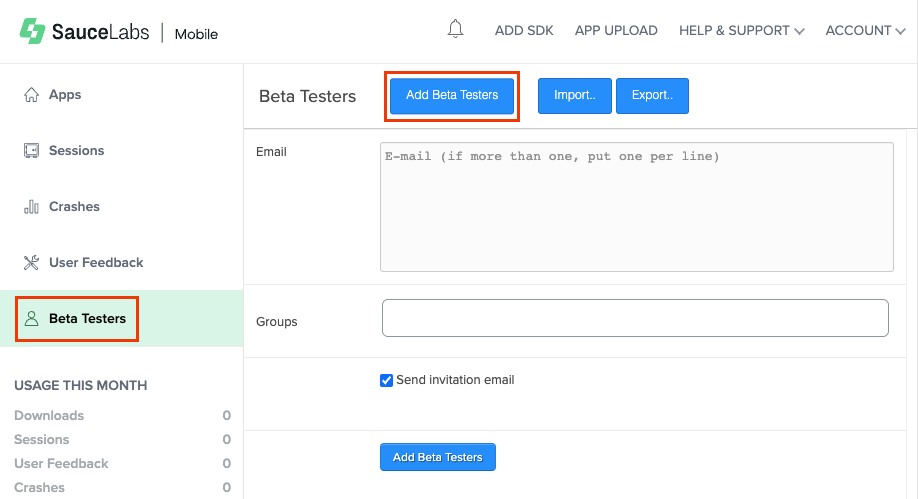This screenshot has width=918, height=499.
Task: Focus the E-mail text area
Action: (x=636, y=206)
